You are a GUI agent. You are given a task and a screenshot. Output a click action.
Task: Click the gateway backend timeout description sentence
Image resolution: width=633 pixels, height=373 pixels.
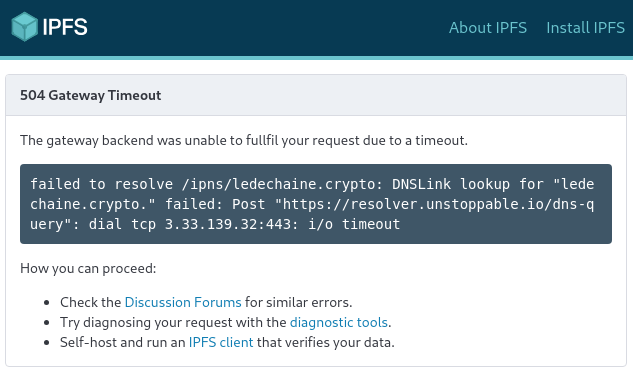click(x=244, y=140)
